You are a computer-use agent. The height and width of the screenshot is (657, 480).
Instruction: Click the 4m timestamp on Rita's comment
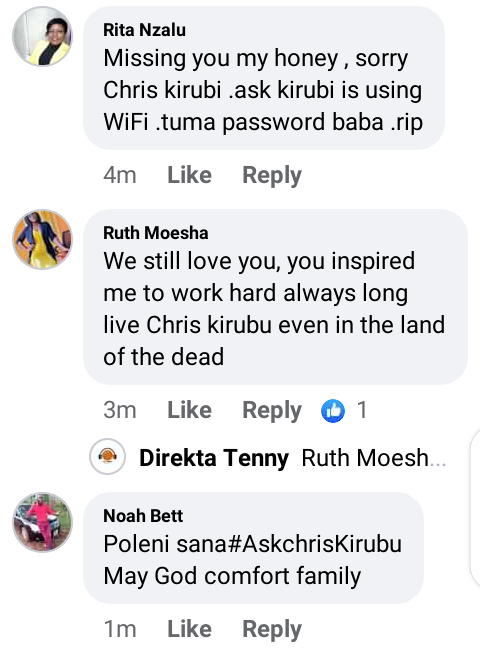120,175
